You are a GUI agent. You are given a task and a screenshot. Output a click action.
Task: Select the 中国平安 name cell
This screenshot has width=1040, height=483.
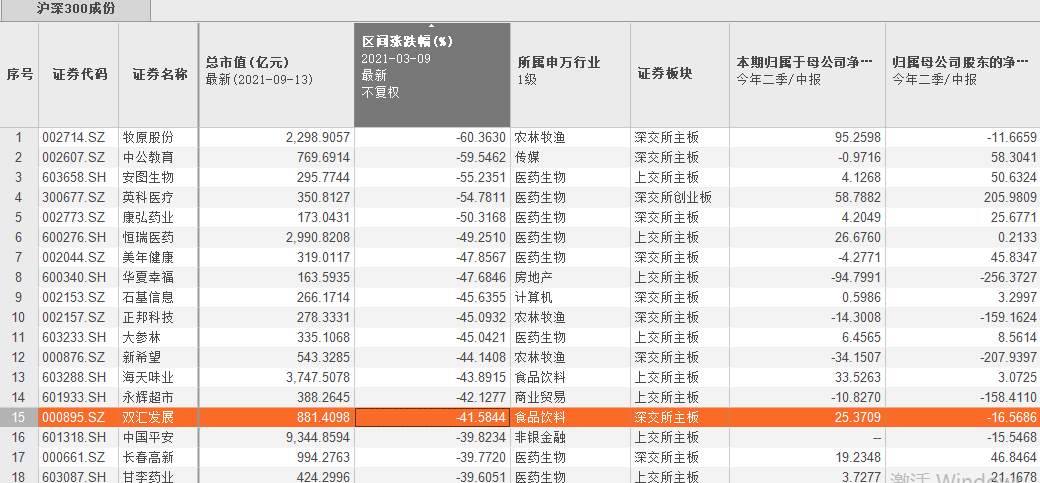[x=159, y=437]
